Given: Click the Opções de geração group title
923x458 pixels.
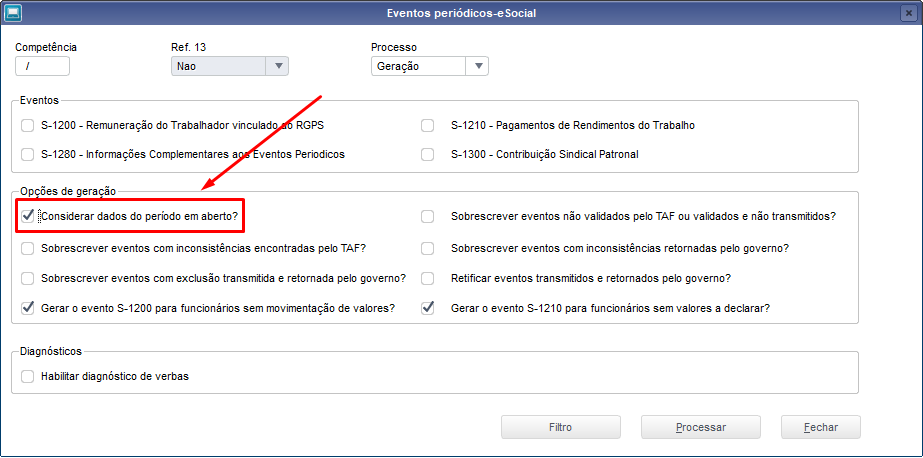Looking at the screenshot, I should pos(68,191).
